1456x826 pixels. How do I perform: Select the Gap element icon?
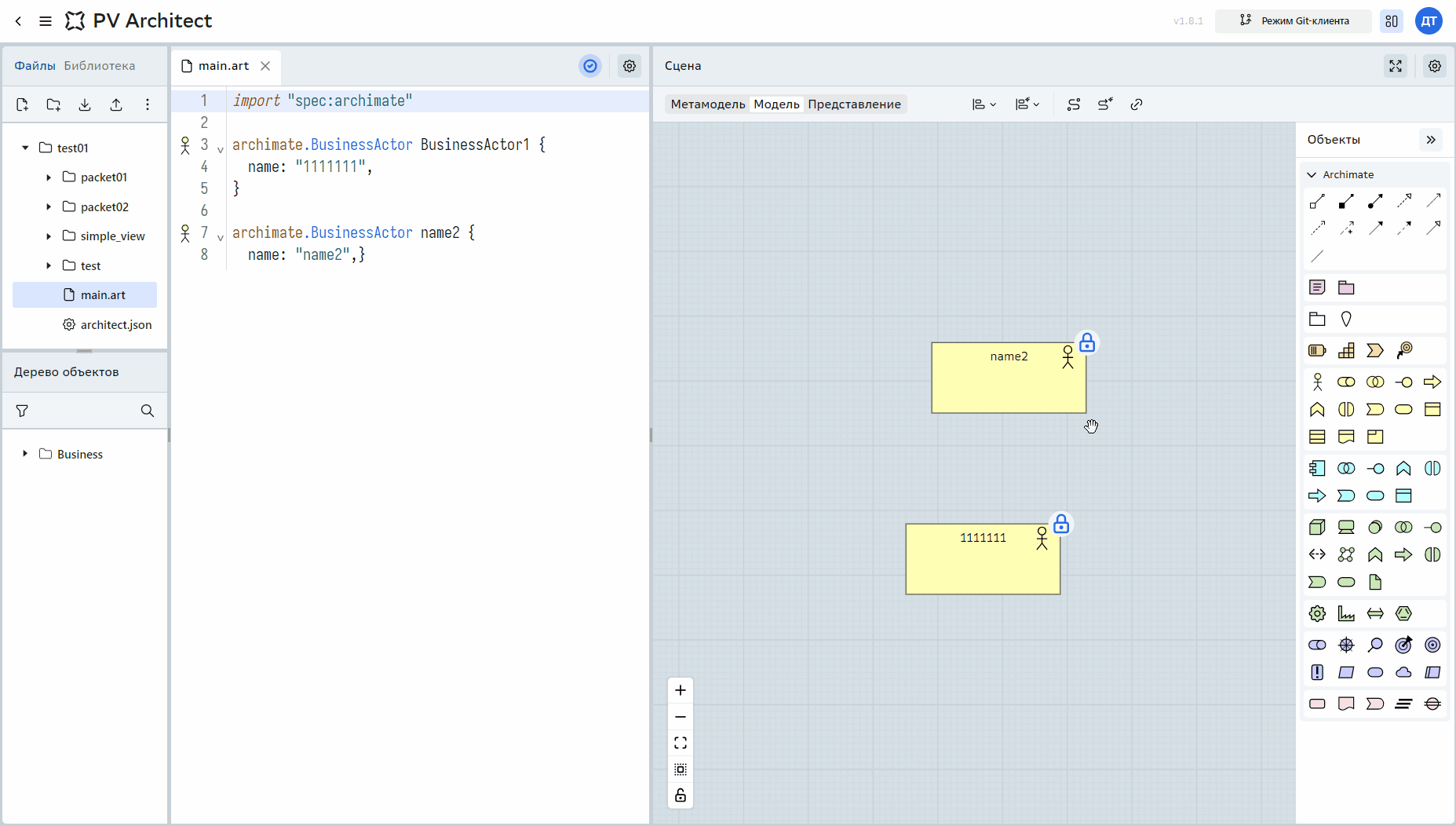(x=1432, y=704)
